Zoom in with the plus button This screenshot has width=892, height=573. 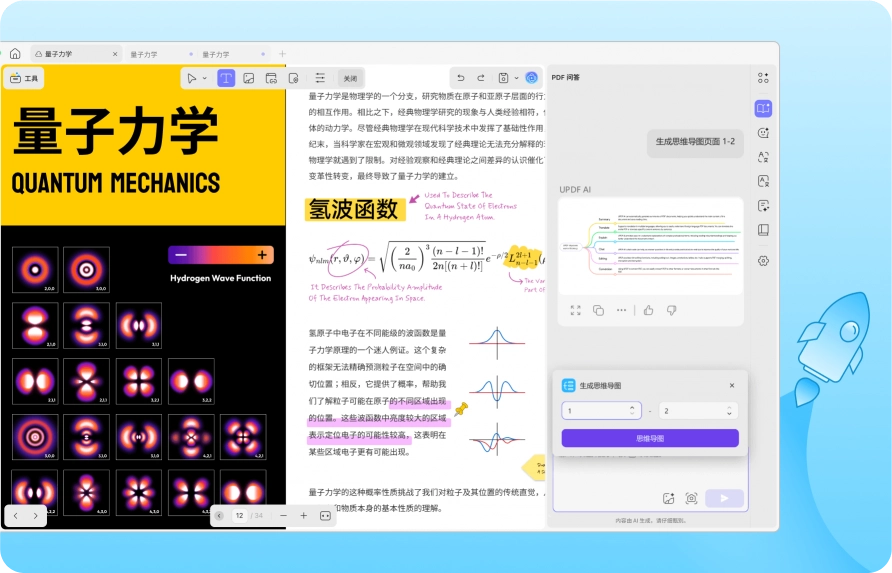click(304, 516)
